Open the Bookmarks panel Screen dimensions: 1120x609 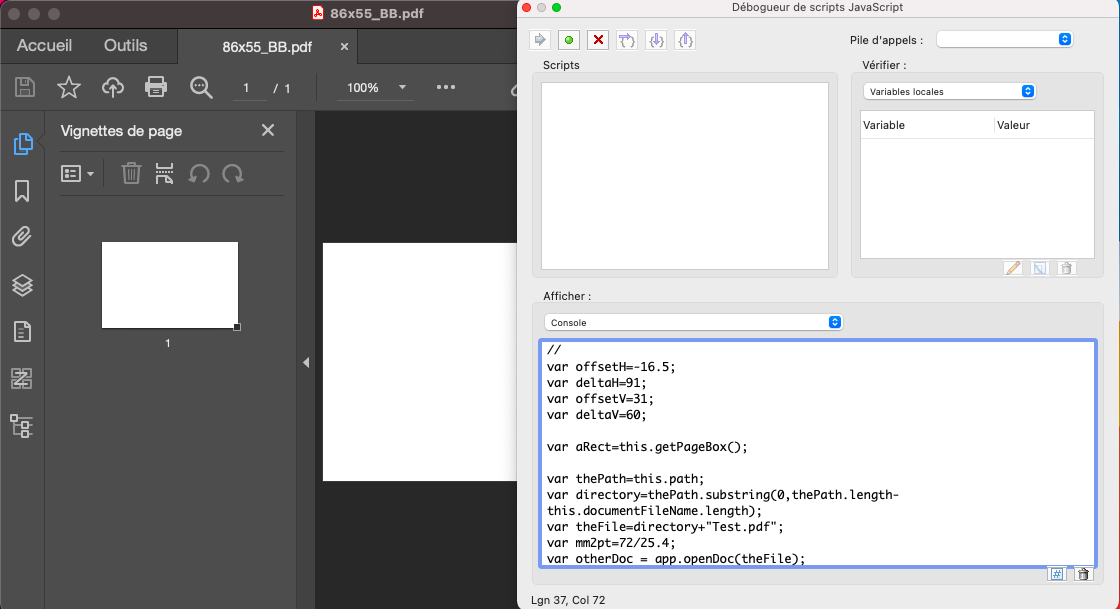coord(23,190)
